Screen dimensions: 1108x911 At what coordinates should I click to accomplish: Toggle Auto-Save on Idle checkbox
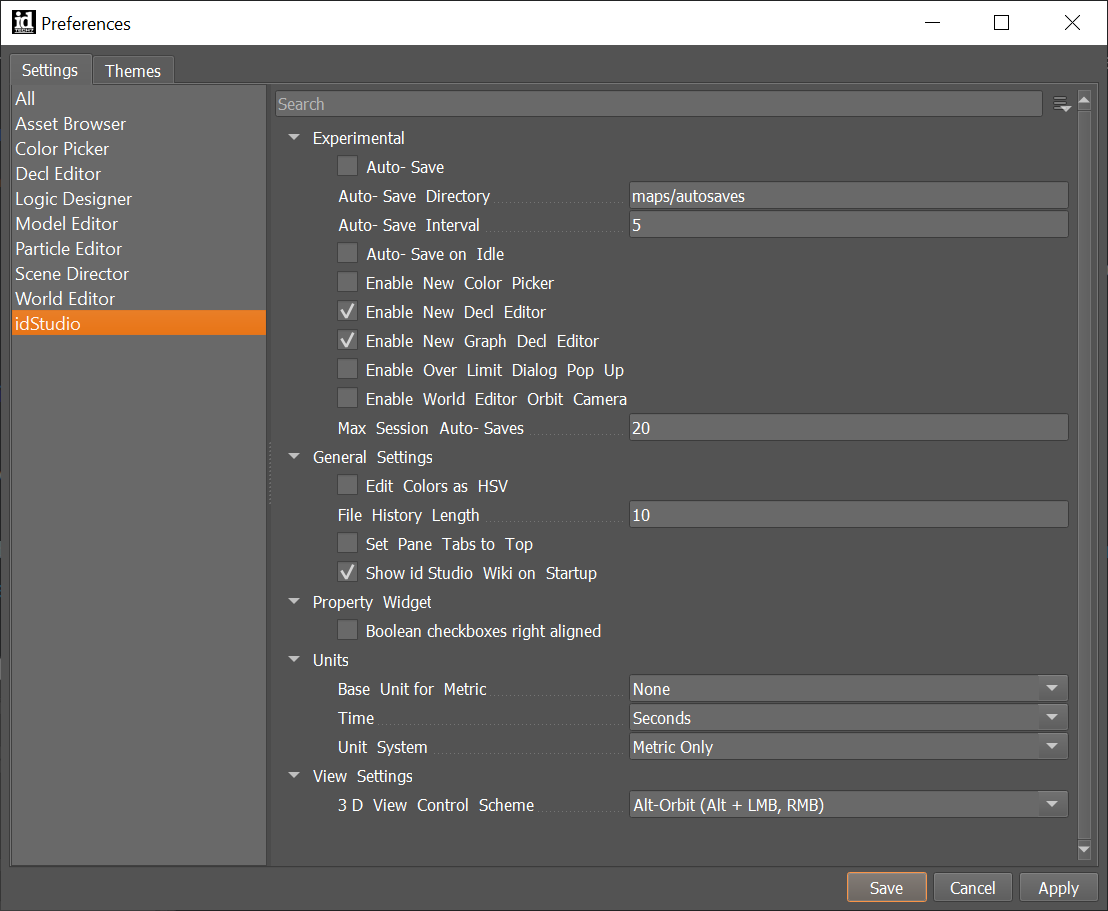tap(347, 253)
